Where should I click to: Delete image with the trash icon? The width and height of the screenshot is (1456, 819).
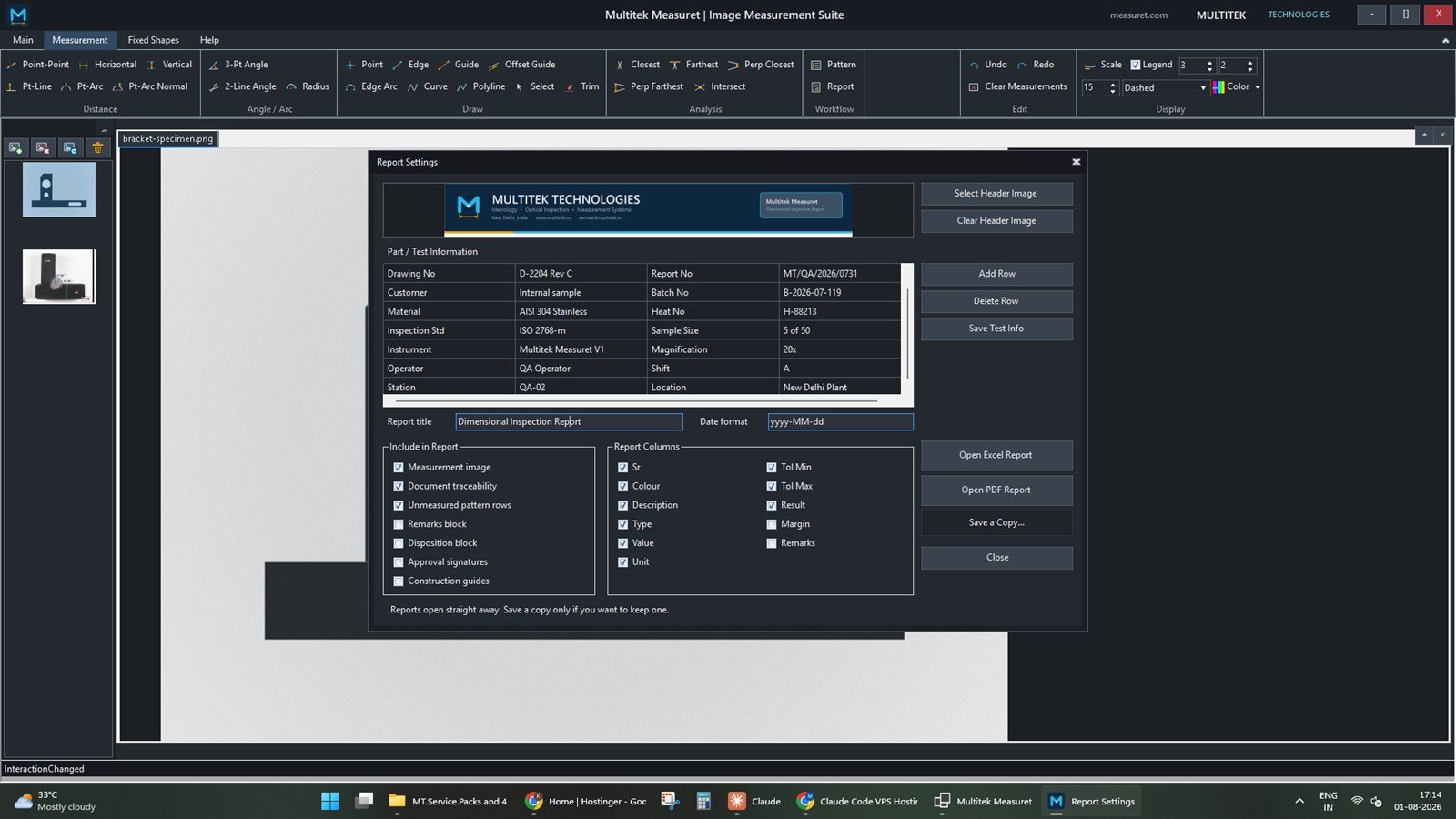click(97, 147)
